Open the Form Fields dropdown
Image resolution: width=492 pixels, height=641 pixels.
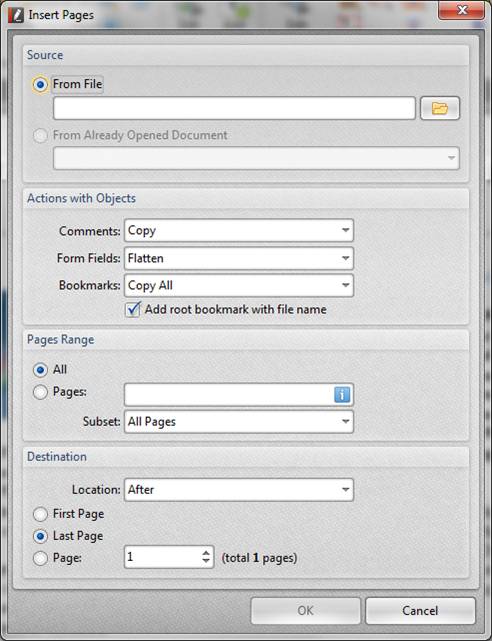point(239,258)
